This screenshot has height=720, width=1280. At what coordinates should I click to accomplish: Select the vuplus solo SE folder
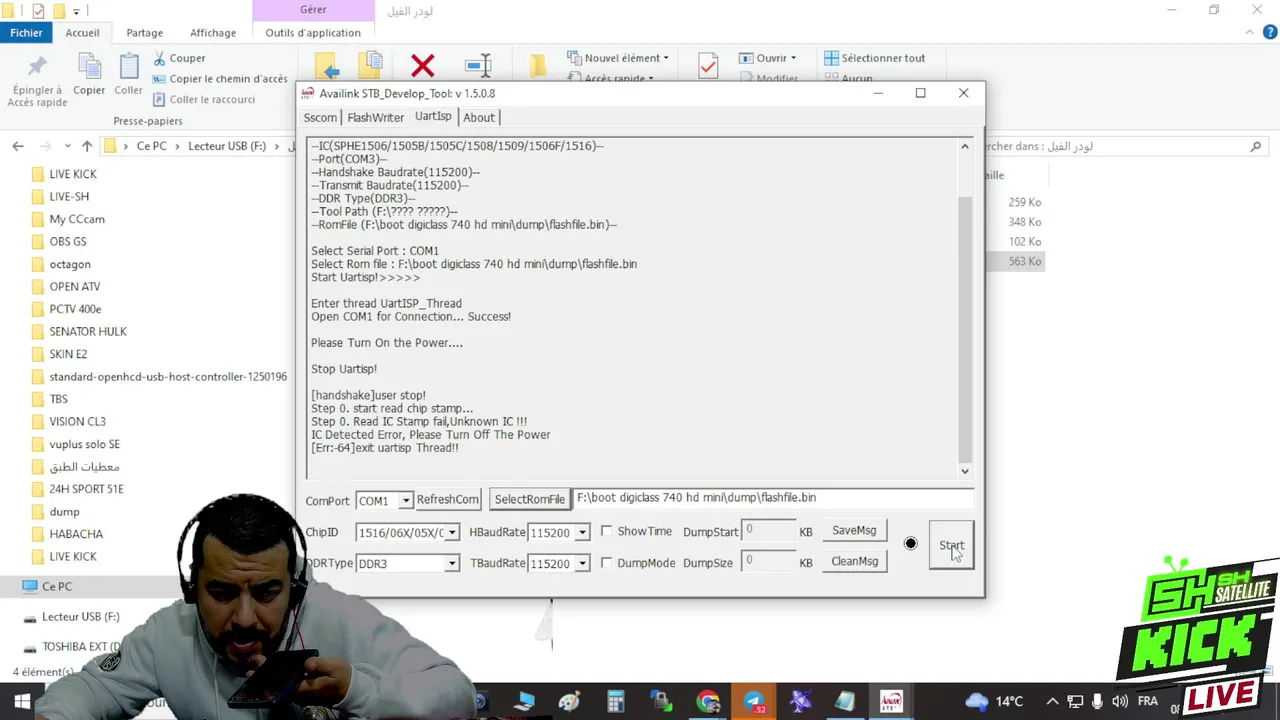84,444
